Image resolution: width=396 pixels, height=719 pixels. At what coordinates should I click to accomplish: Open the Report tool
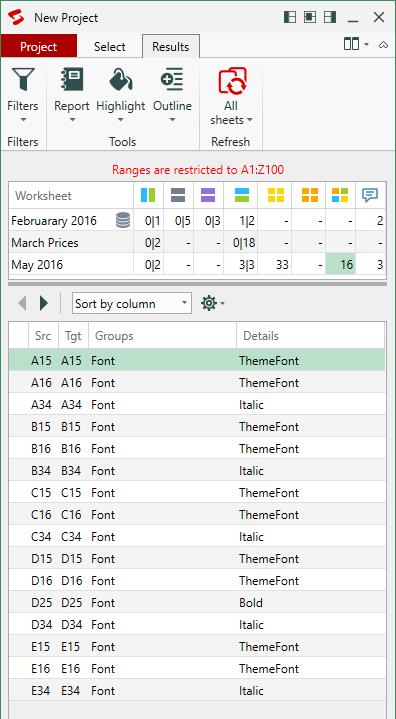(x=72, y=95)
